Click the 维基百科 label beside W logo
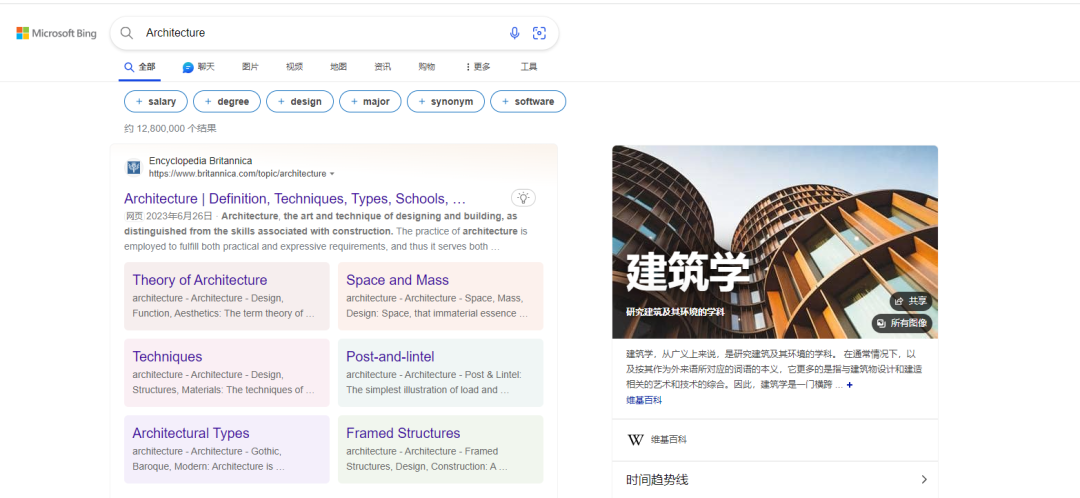 (669, 439)
